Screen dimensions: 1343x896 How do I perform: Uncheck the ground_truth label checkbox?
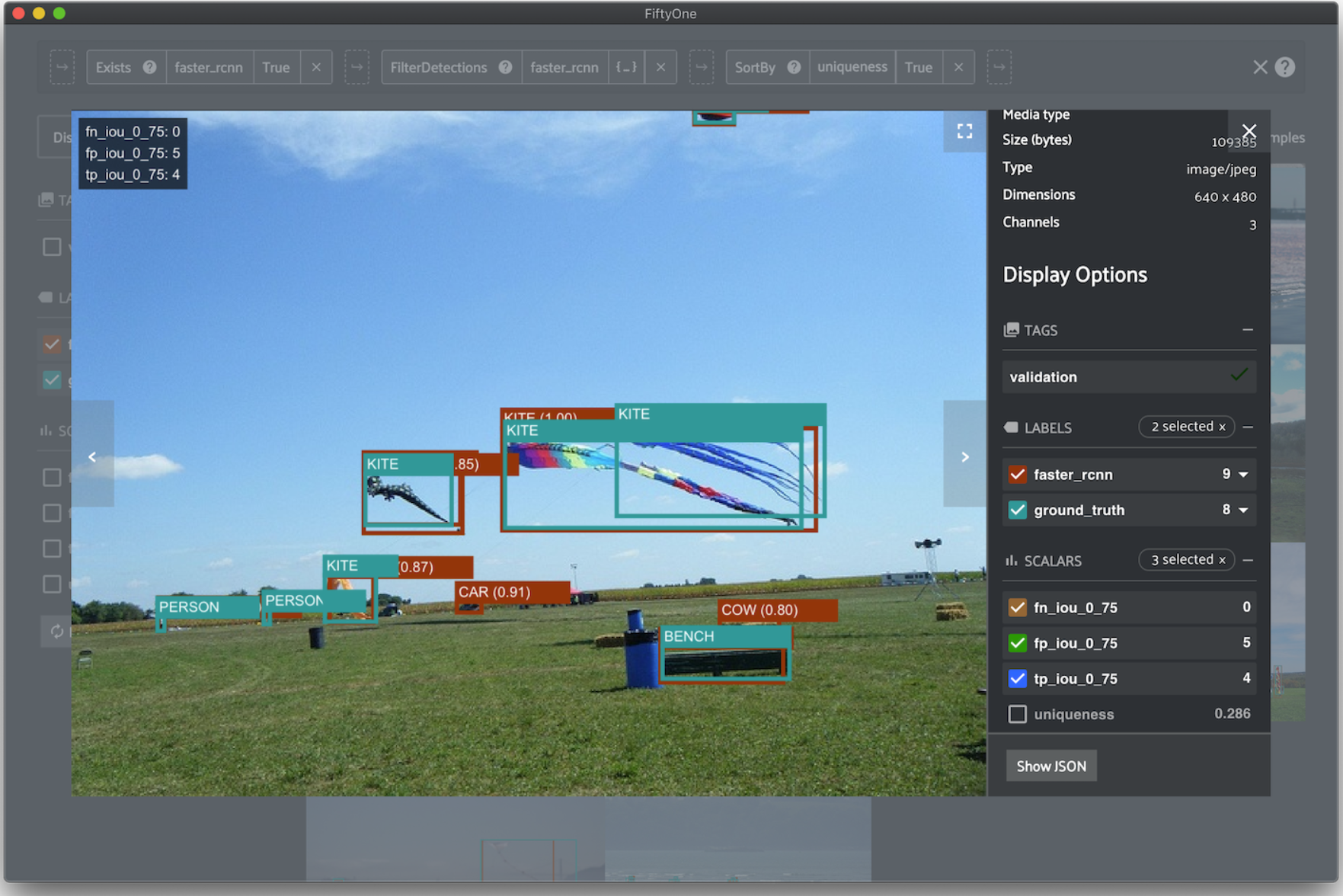(x=1017, y=510)
